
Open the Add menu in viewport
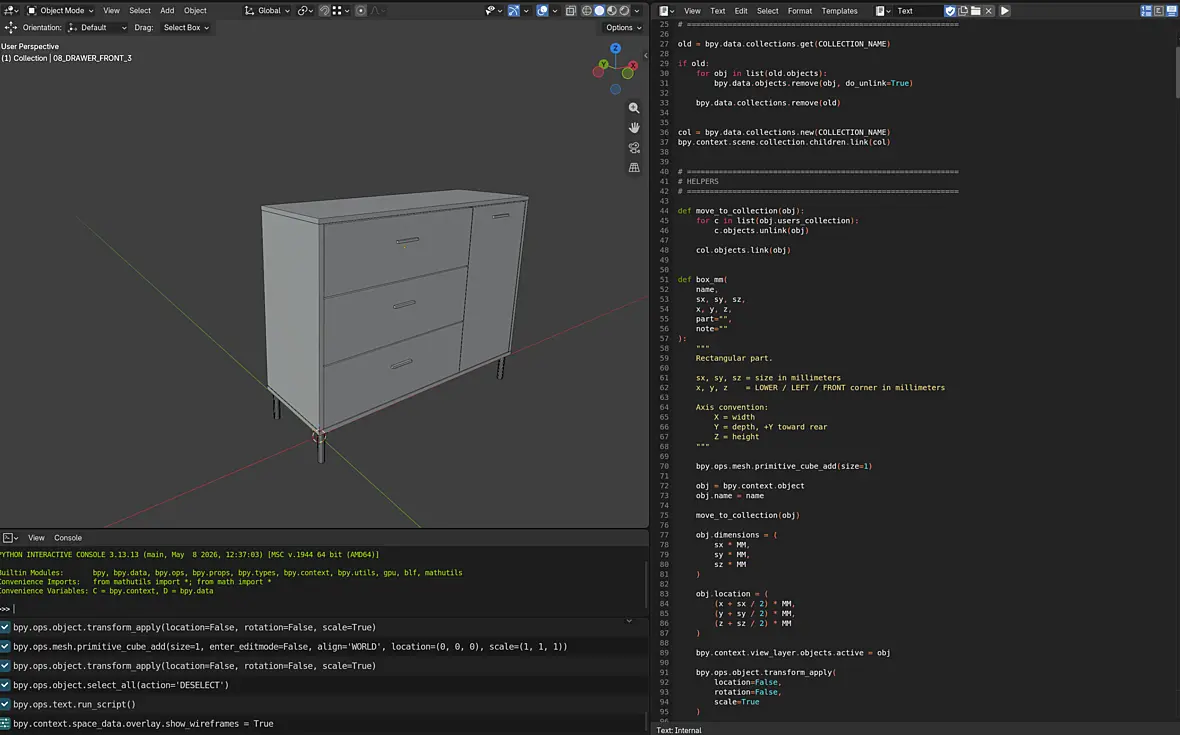tap(167, 11)
